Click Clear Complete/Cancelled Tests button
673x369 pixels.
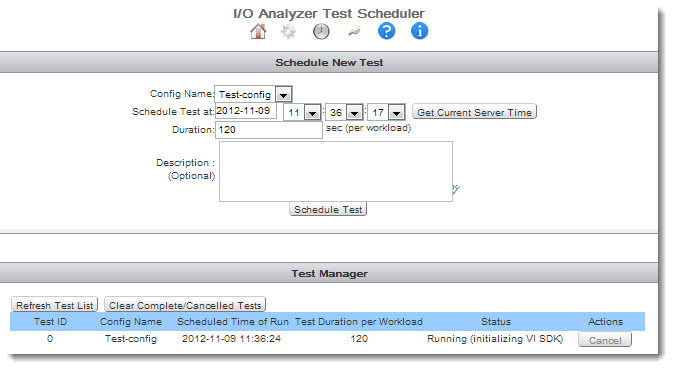(185, 305)
